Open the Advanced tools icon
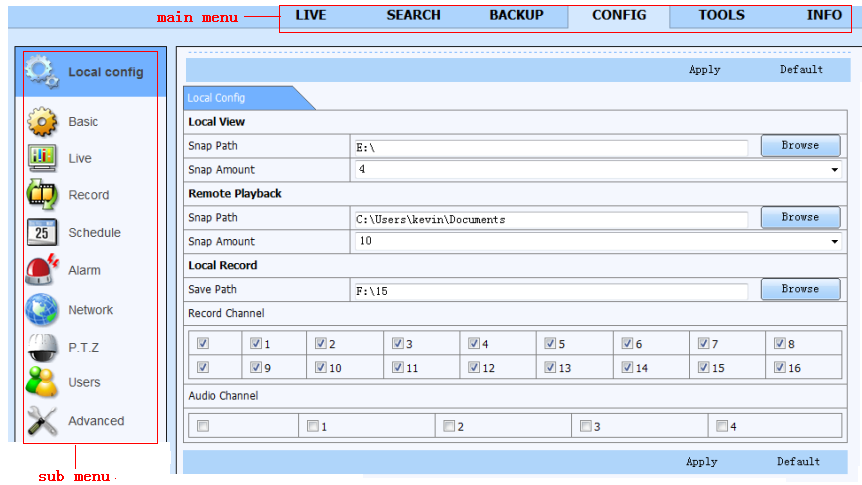This screenshot has height=485, width=862. coord(42,421)
